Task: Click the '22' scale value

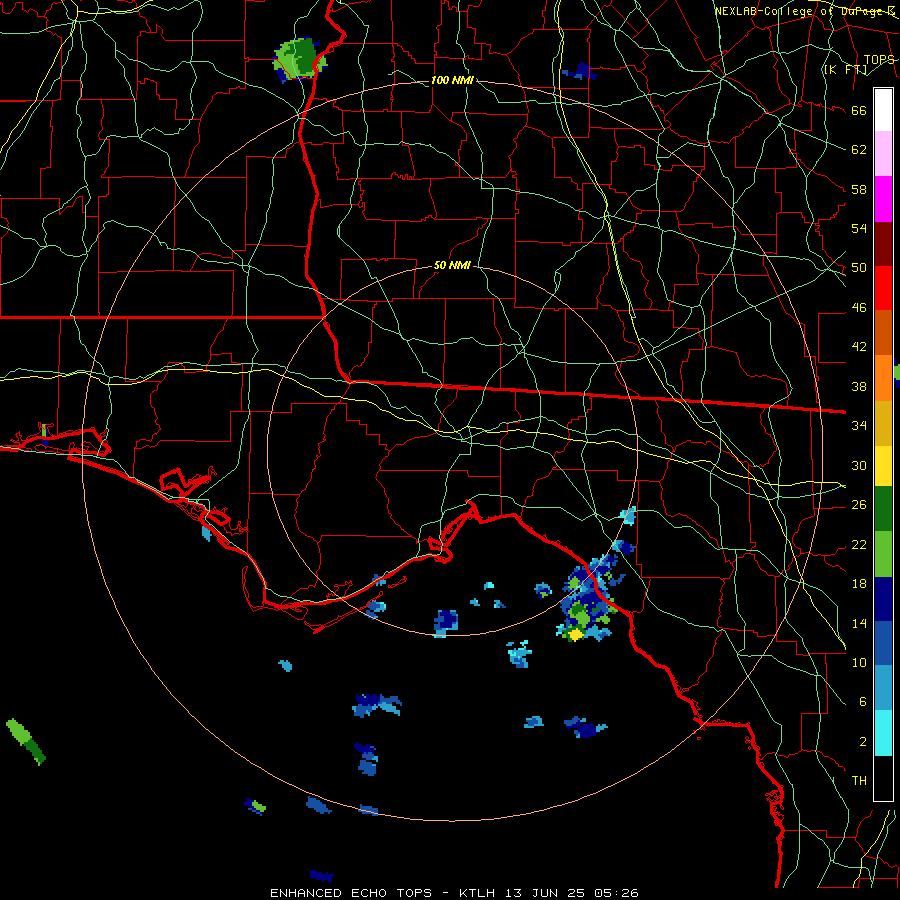Action: click(859, 544)
